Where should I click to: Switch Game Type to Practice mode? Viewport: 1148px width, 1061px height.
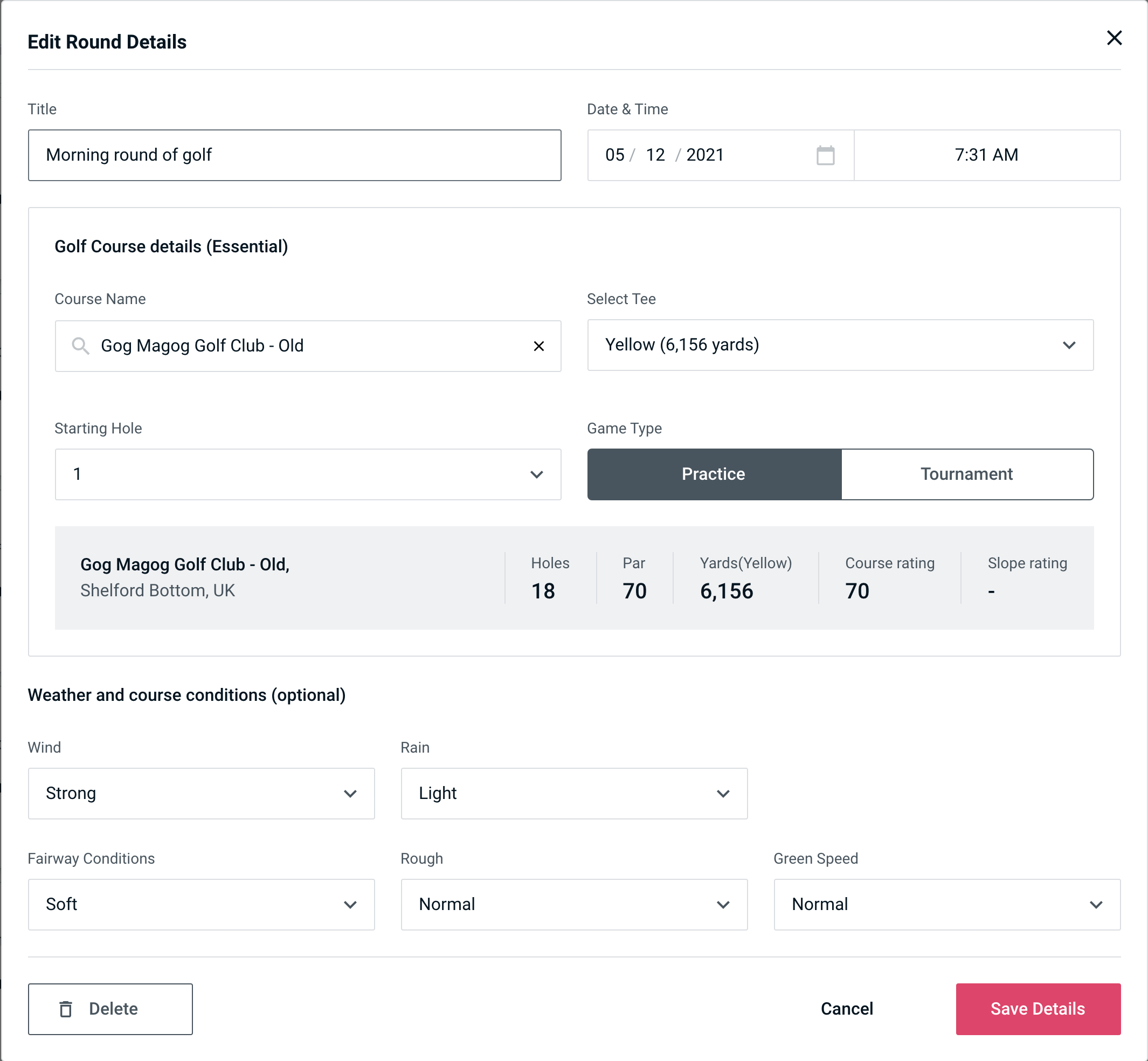(x=713, y=474)
